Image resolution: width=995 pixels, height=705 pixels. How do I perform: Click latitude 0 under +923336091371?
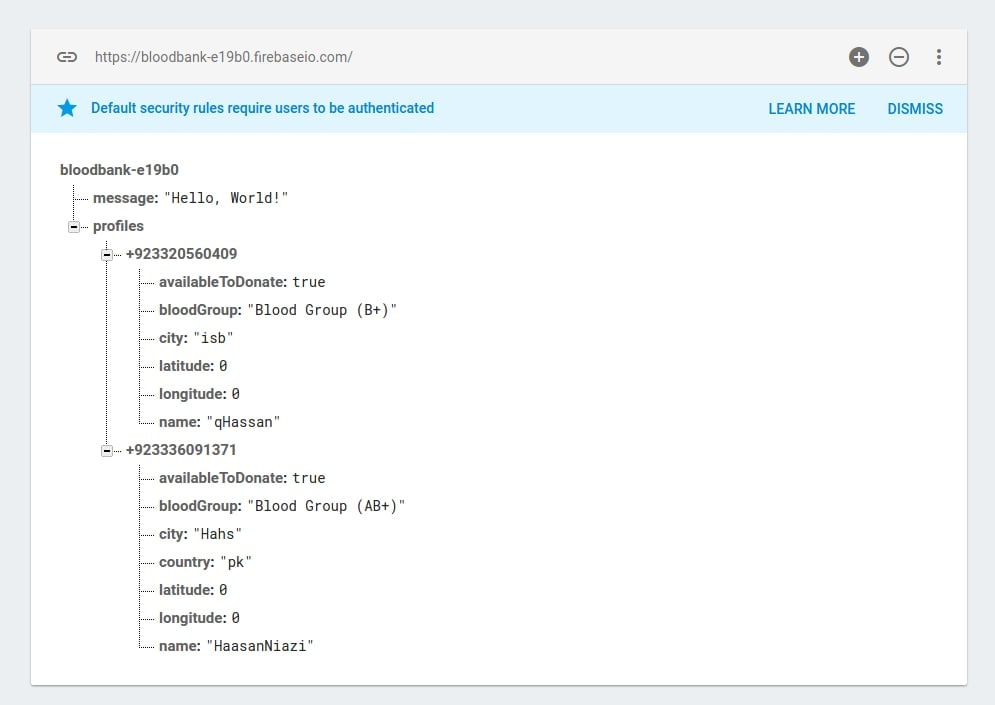point(223,590)
